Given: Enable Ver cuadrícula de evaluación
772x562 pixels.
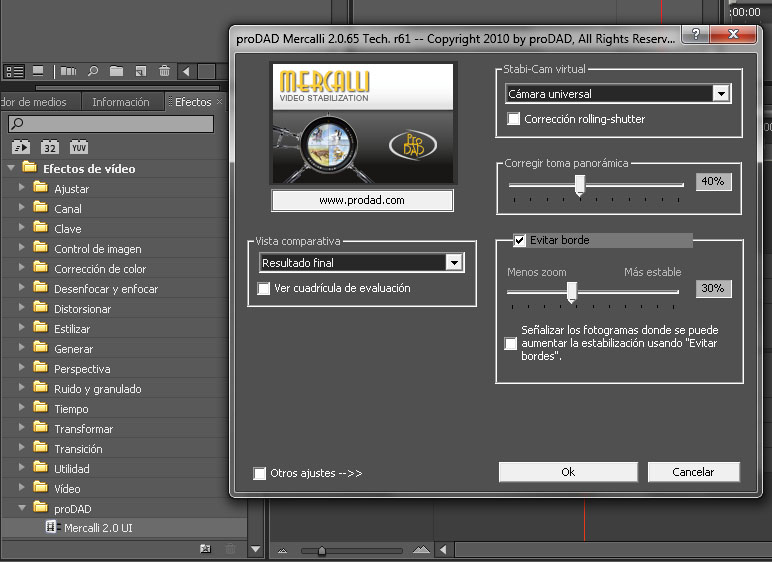Looking at the screenshot, I should point(263,288).
